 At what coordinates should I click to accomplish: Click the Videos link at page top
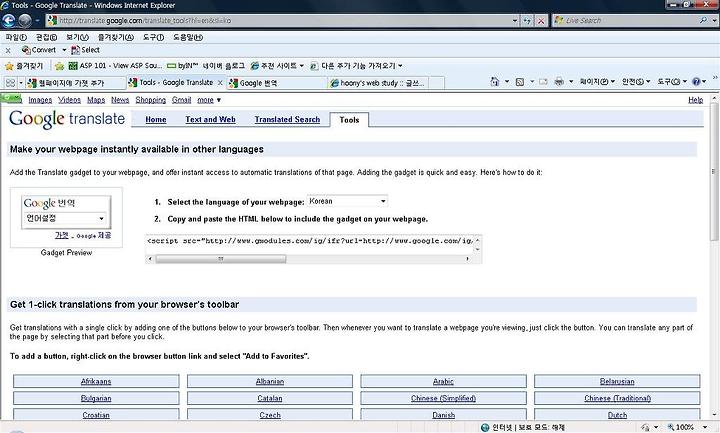[x=69, y=100]
